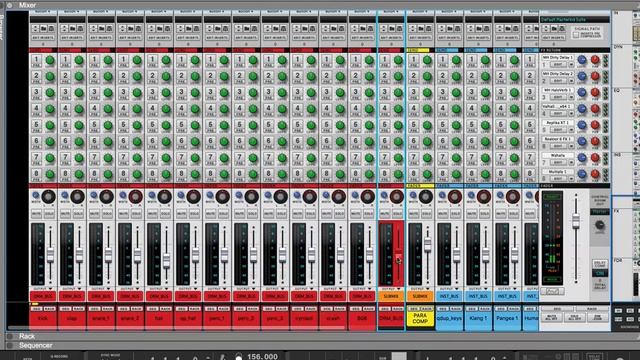The image size is (640, 360).
Task: Jump to FX section in mixer navigator
Action: click(616, 211)
